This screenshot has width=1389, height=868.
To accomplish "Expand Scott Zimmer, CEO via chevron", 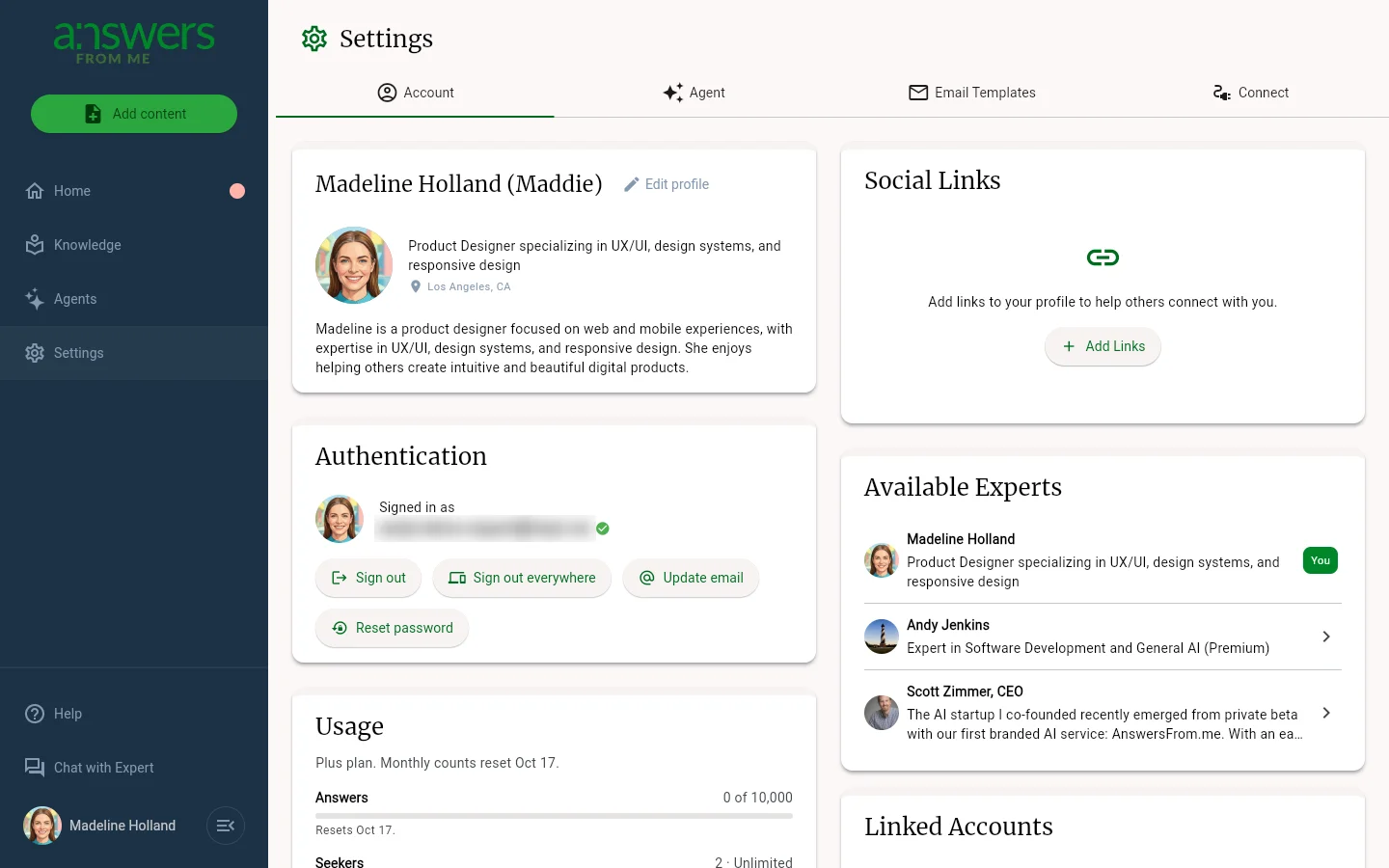I will (1326, 713).
